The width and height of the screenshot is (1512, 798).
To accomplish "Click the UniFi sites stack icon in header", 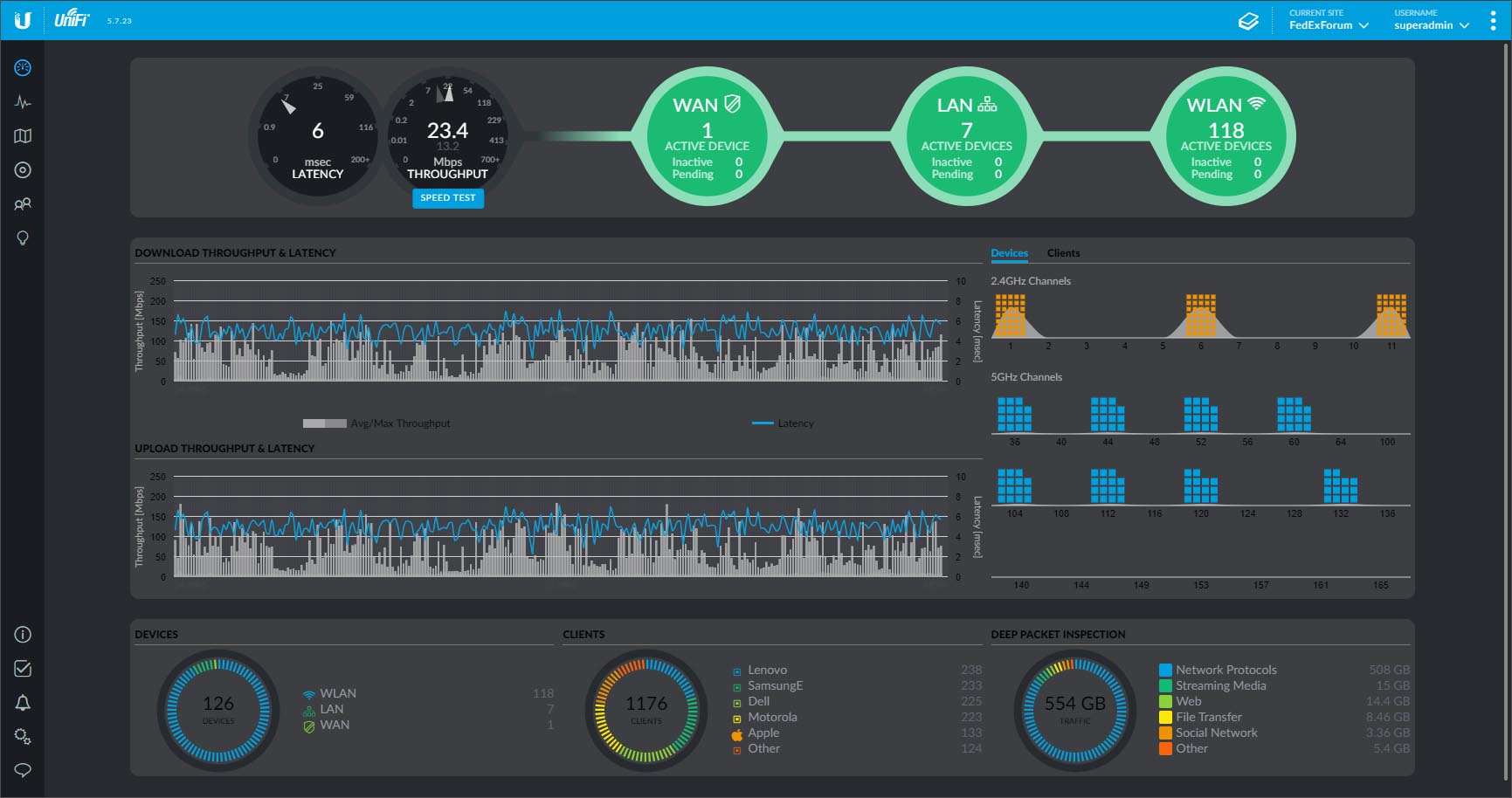I will click(1249, 19).
